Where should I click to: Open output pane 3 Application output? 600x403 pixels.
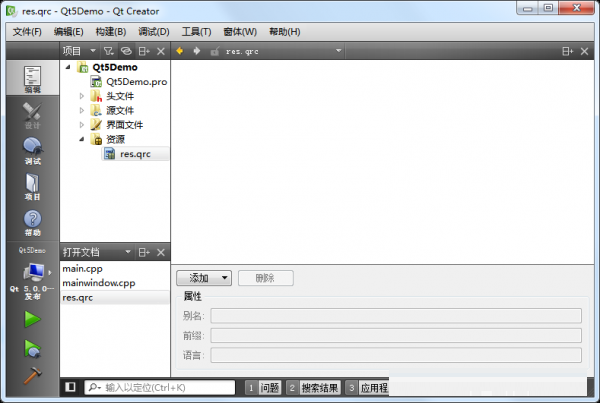tap(367, 388)
